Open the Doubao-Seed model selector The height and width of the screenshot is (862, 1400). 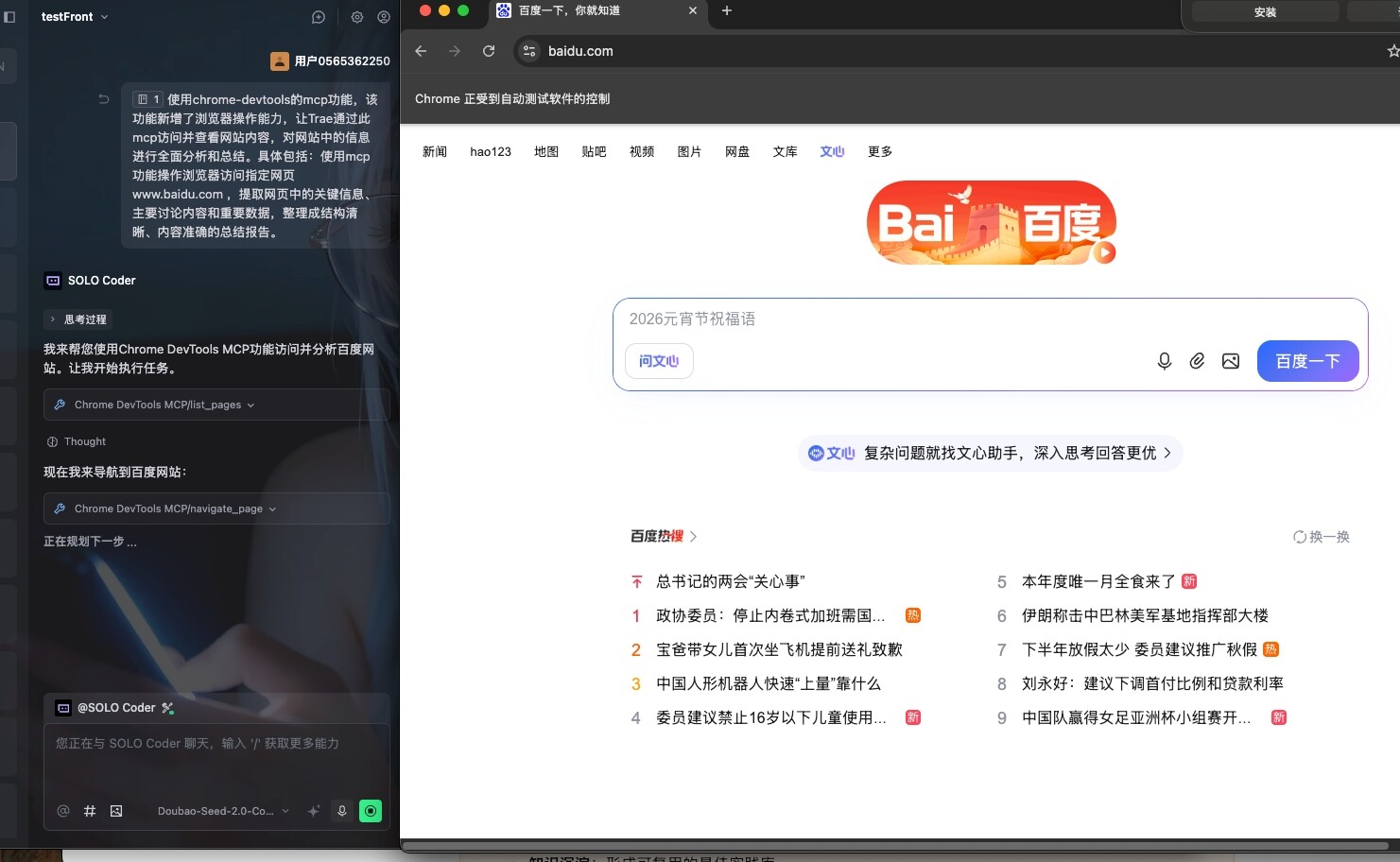[x=223, y=811]
